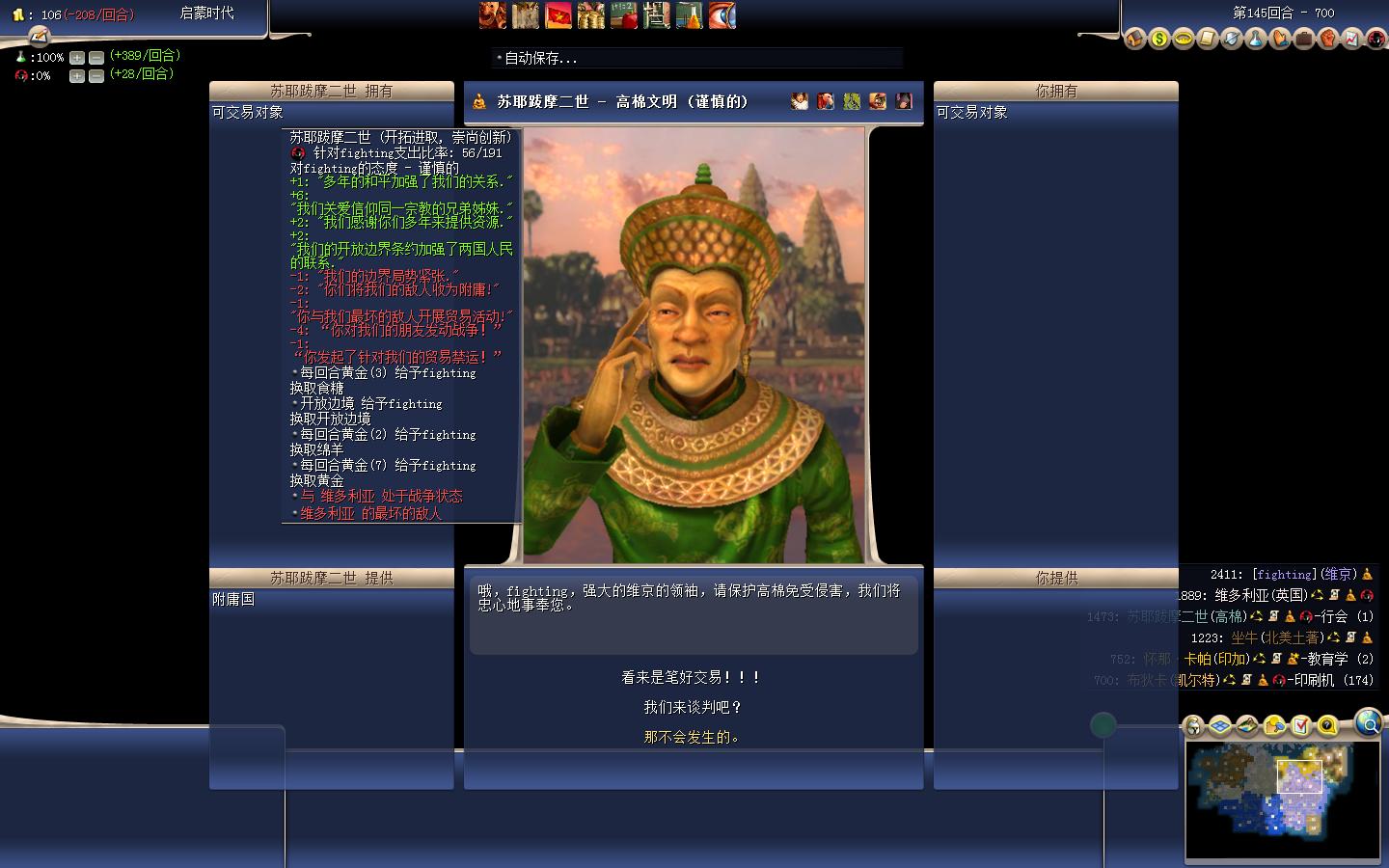Screen dimensions: 1389x868
Task: Toggle the grid tiles display above minimap
Action: click(x=1220, y=725)
